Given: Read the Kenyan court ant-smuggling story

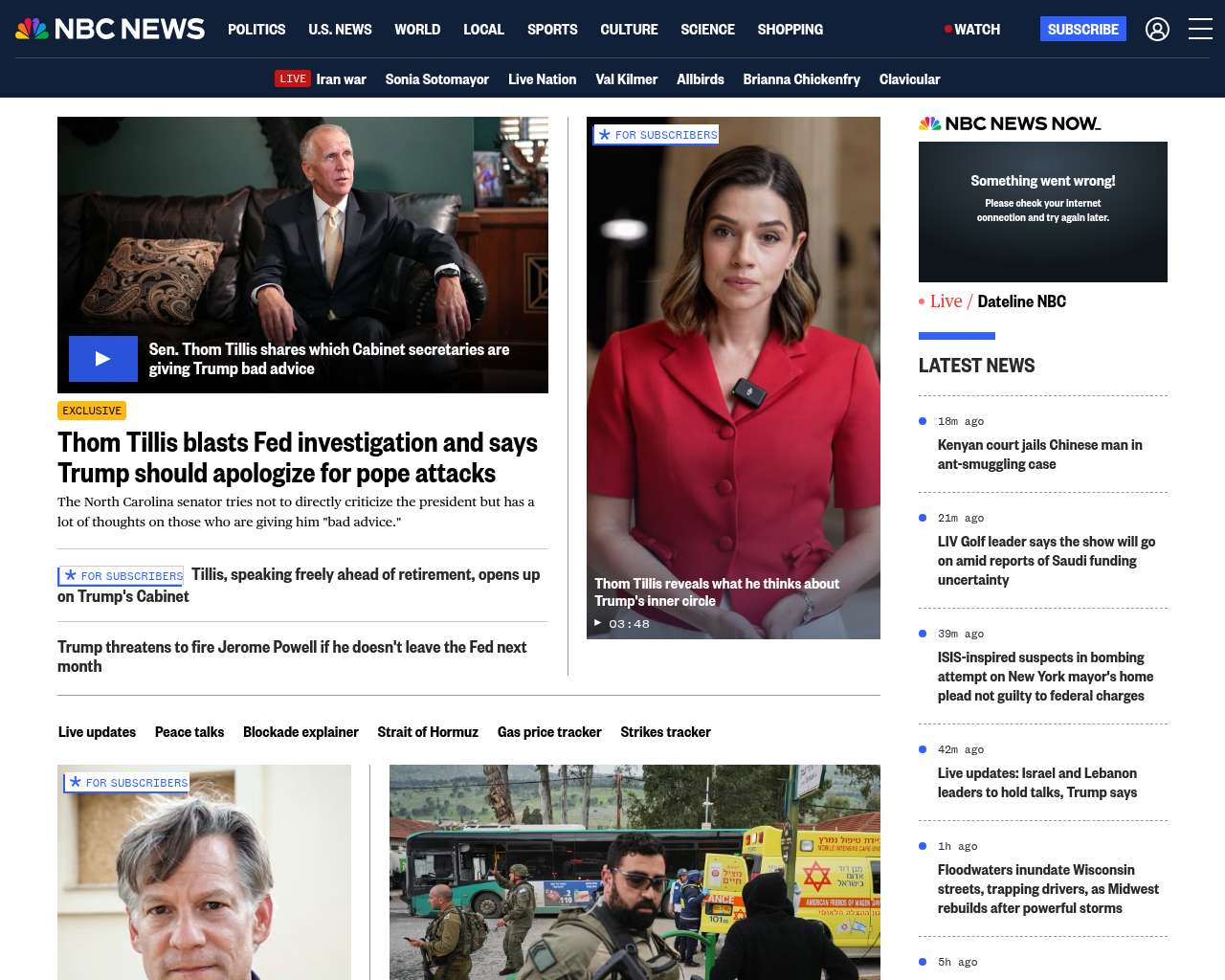Looking at the screenshot, I should pyautogui.click(x=1039, y=455).
